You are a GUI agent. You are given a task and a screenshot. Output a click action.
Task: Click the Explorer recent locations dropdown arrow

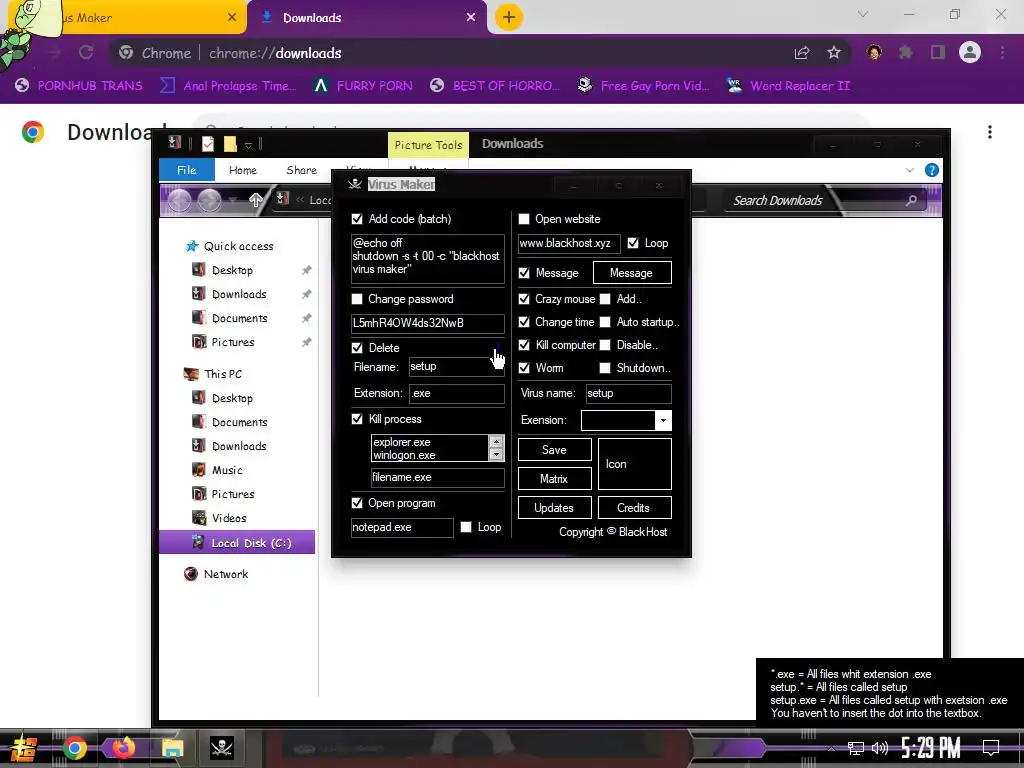pyautogui.click(x=232, y=200)
